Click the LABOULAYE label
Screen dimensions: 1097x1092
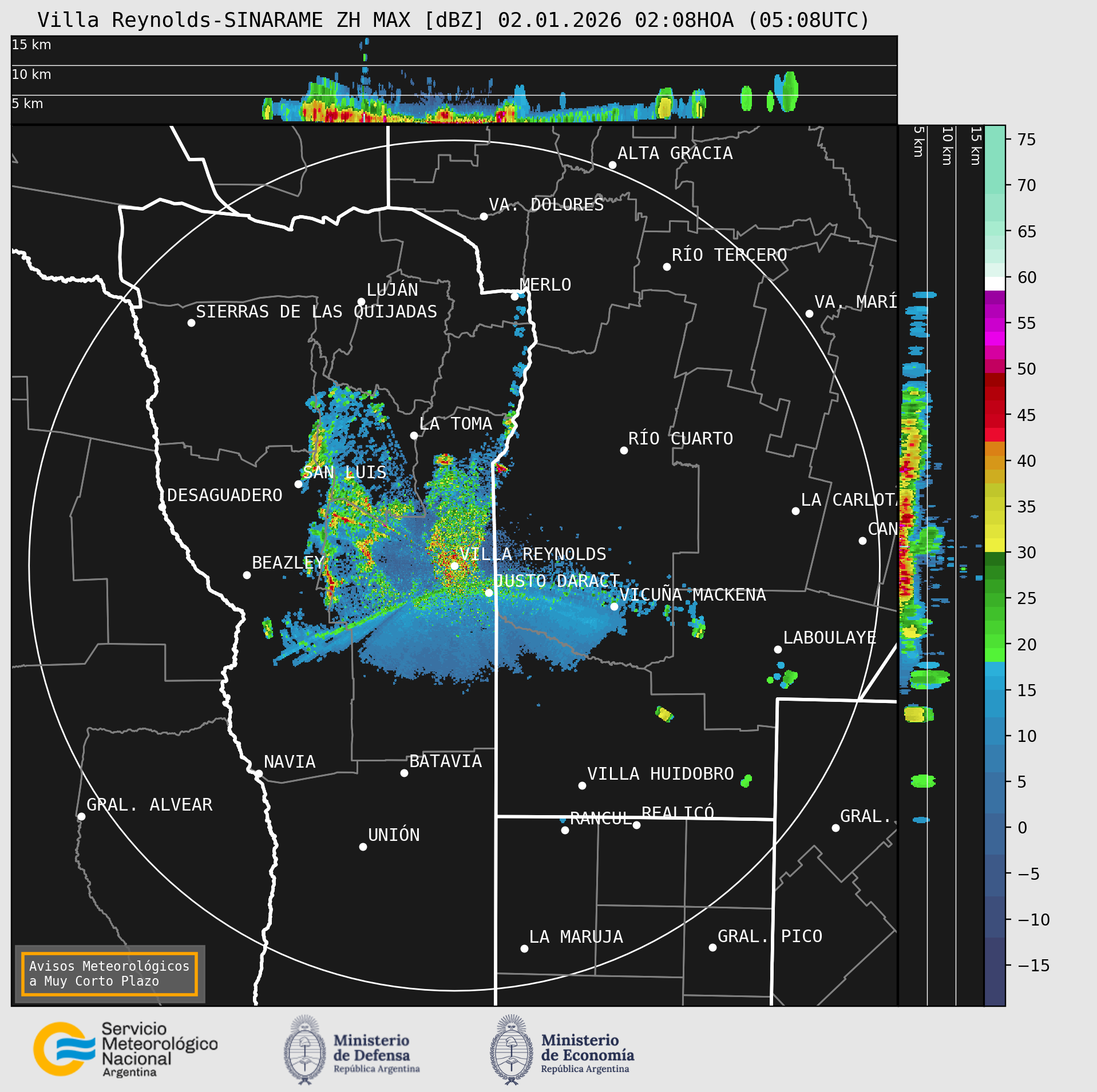830,638
